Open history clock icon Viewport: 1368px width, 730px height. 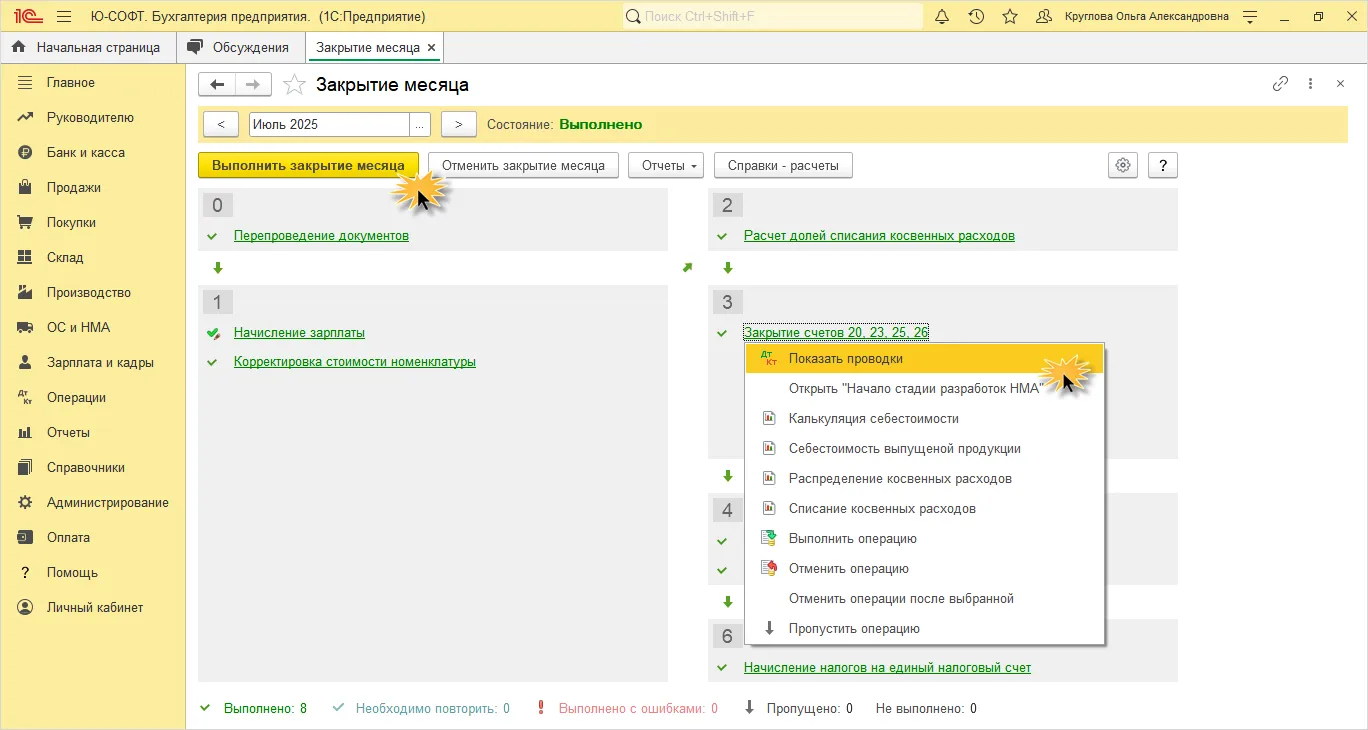(976, 16)
